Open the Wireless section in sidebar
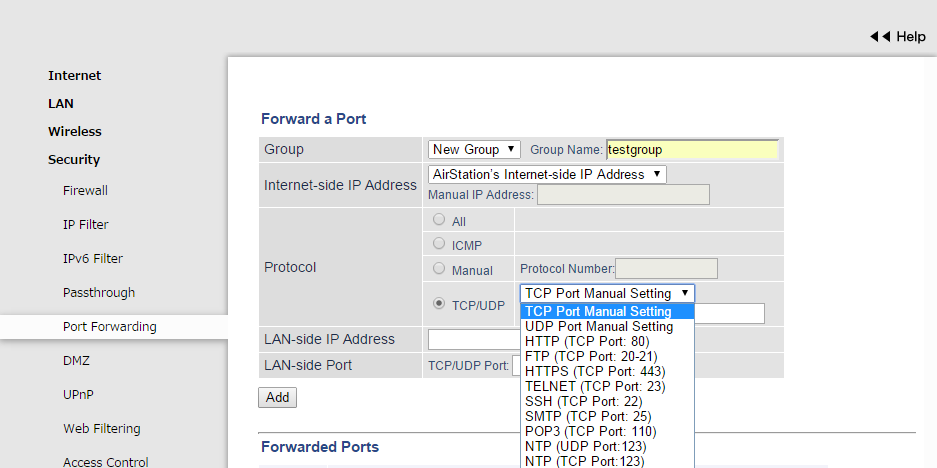This screenshot has height=468, width=937. tap(75, 131)
